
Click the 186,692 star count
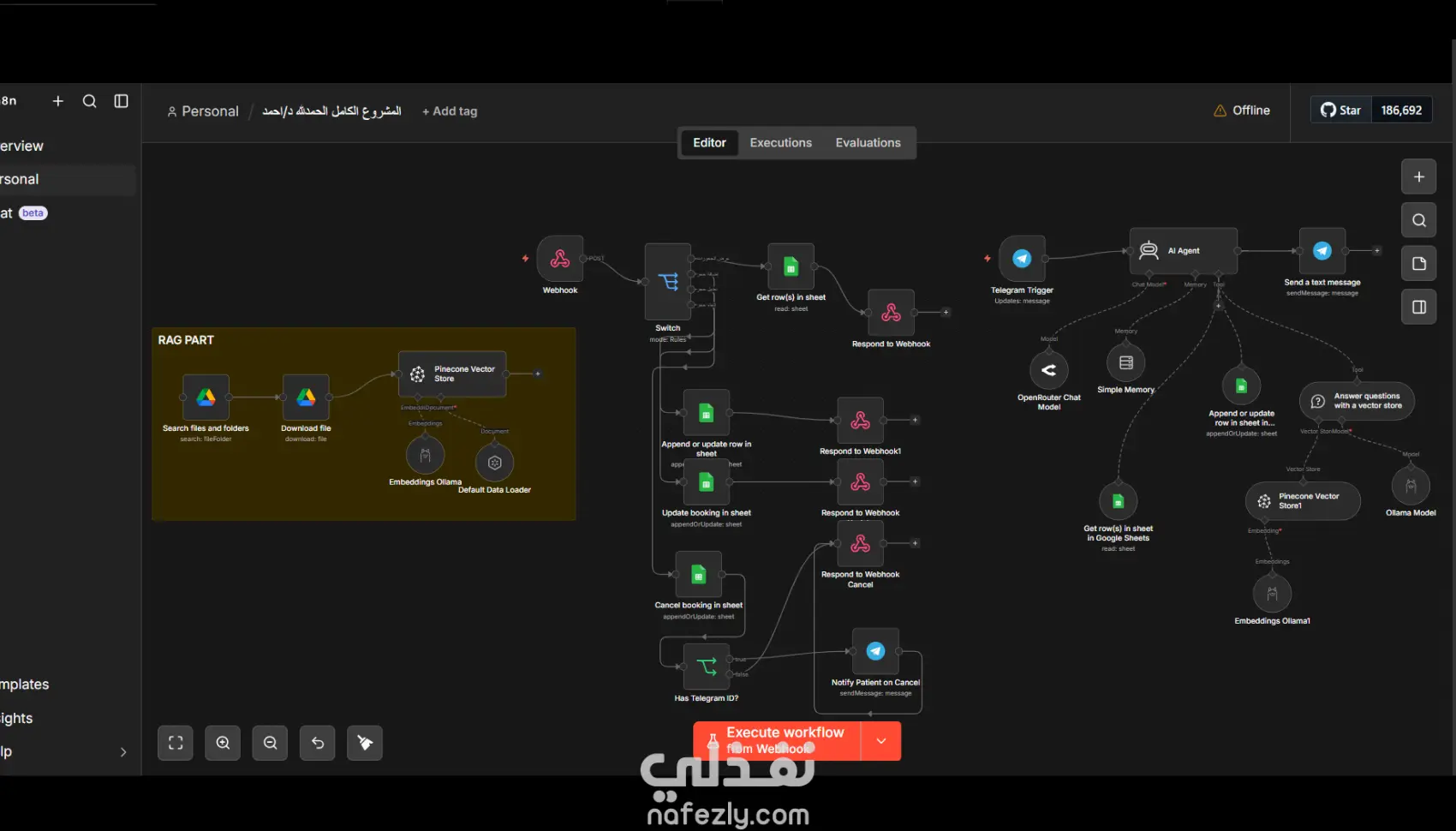1401,111
